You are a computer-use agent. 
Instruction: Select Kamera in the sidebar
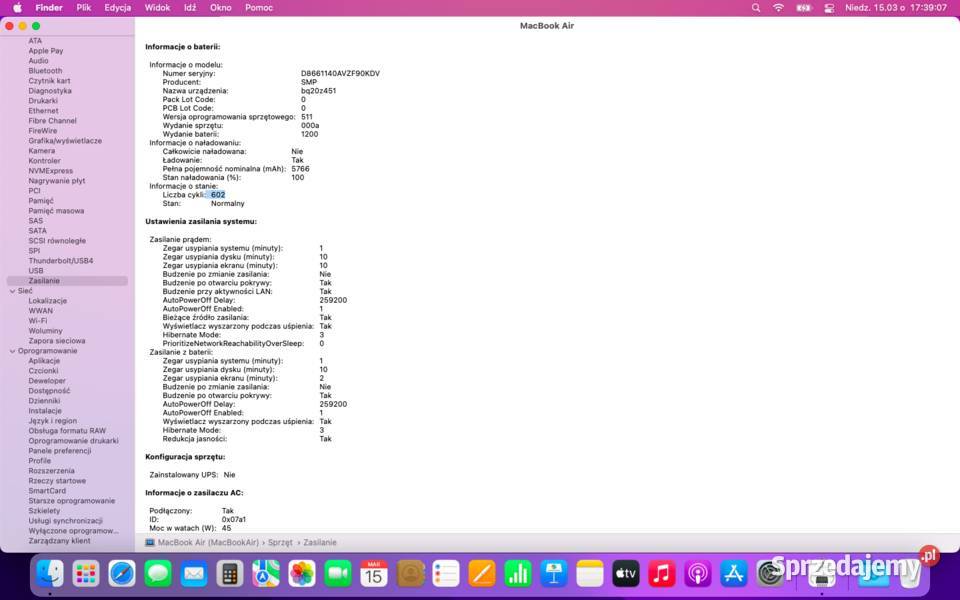coord(42,151)
